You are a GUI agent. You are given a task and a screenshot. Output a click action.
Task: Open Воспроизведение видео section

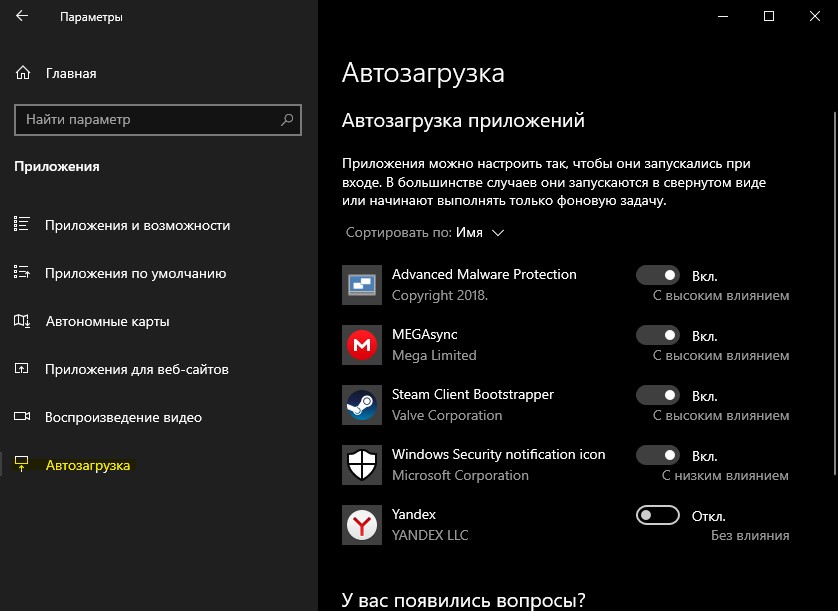coord(123,417)
